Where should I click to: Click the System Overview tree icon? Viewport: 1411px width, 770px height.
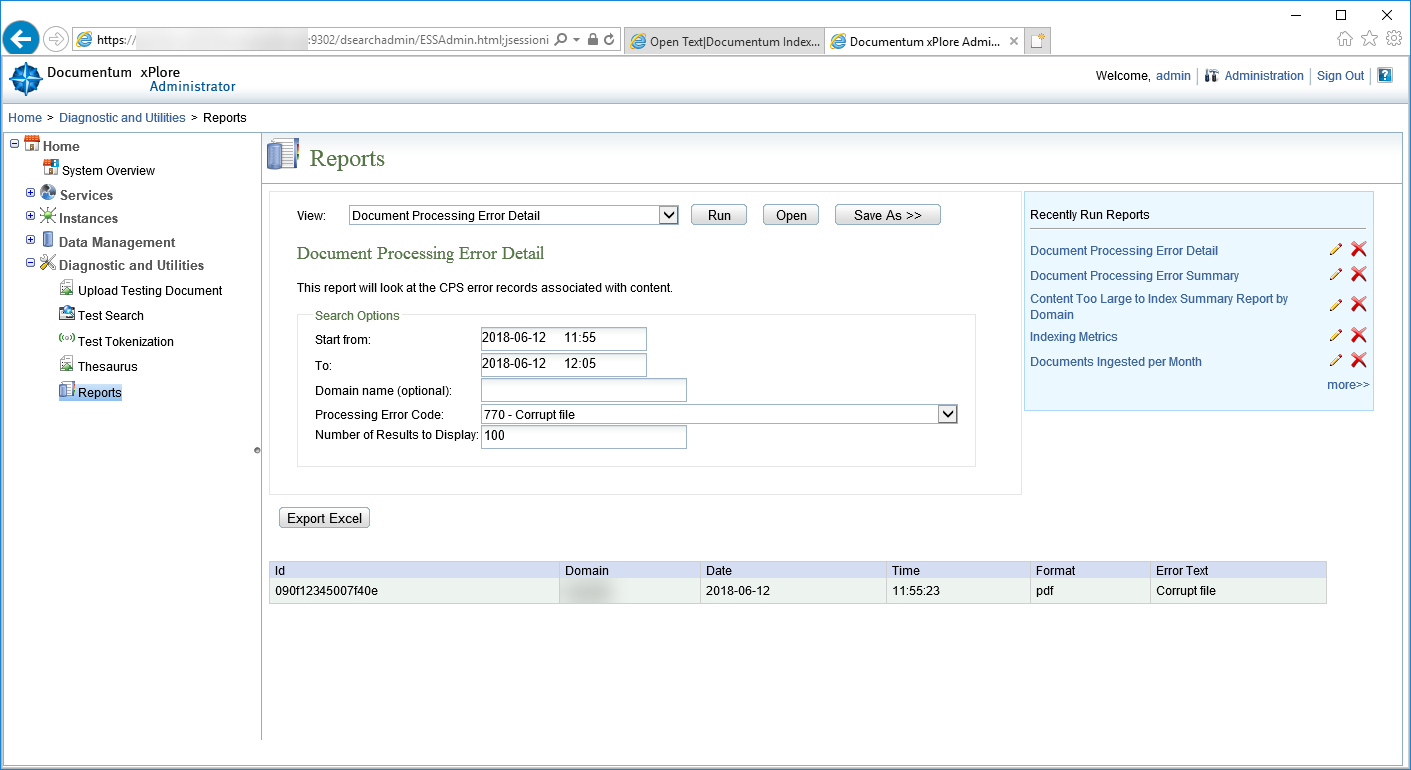(51, 168)
